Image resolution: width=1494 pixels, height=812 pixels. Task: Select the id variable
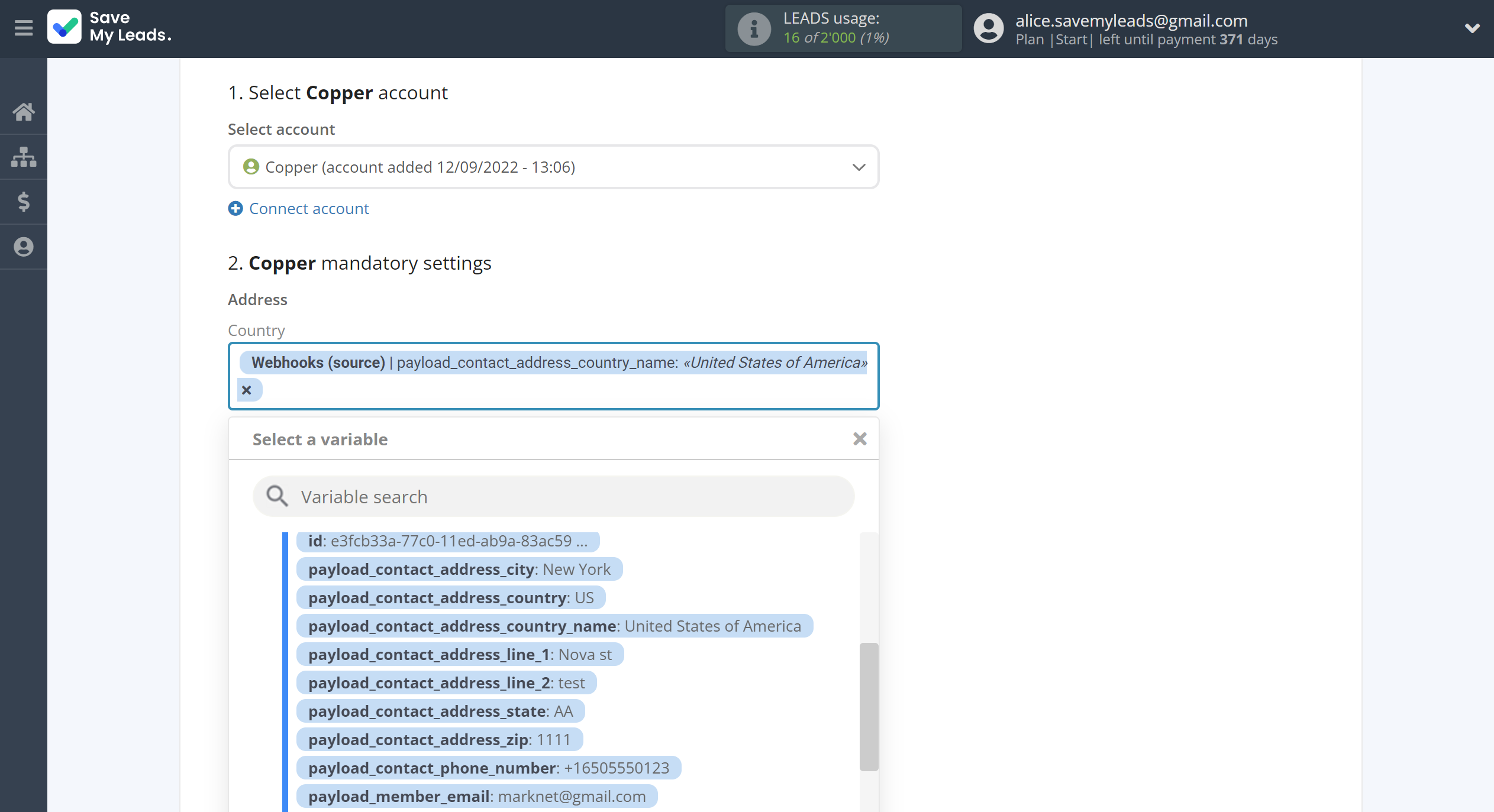tap(448, 541)
